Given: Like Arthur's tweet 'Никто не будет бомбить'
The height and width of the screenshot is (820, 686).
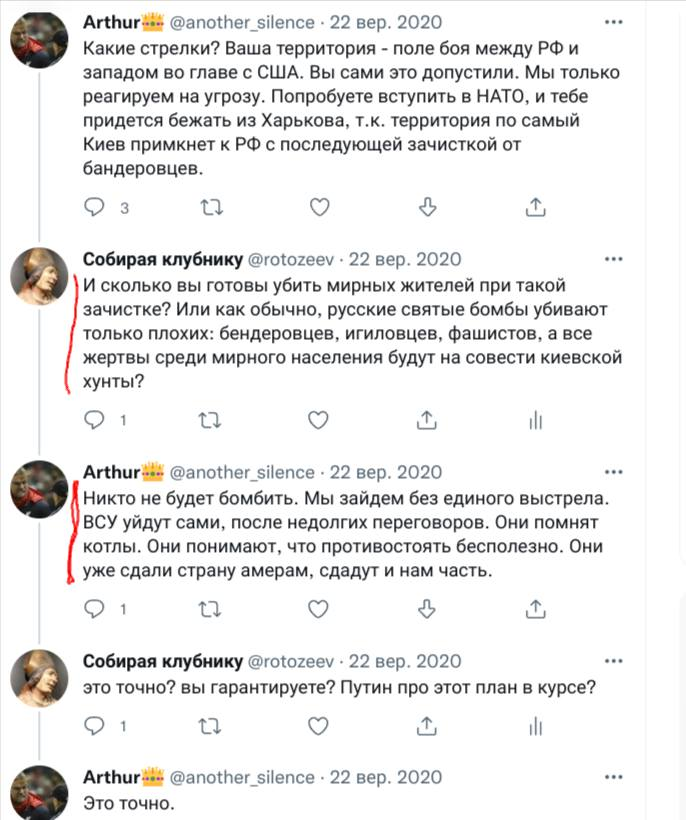Looking at the screenshot, I should [x=318, y=609].
